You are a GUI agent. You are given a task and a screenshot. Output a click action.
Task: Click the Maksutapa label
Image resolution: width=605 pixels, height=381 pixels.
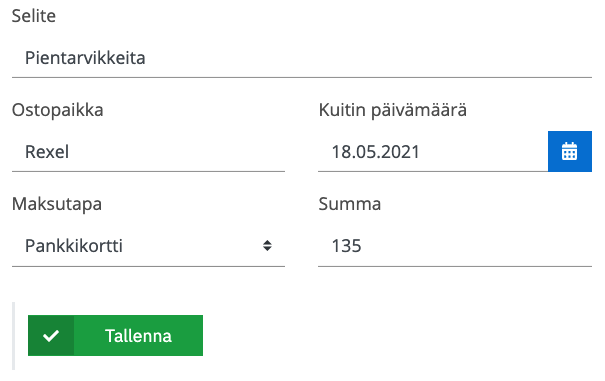[57, 204]
